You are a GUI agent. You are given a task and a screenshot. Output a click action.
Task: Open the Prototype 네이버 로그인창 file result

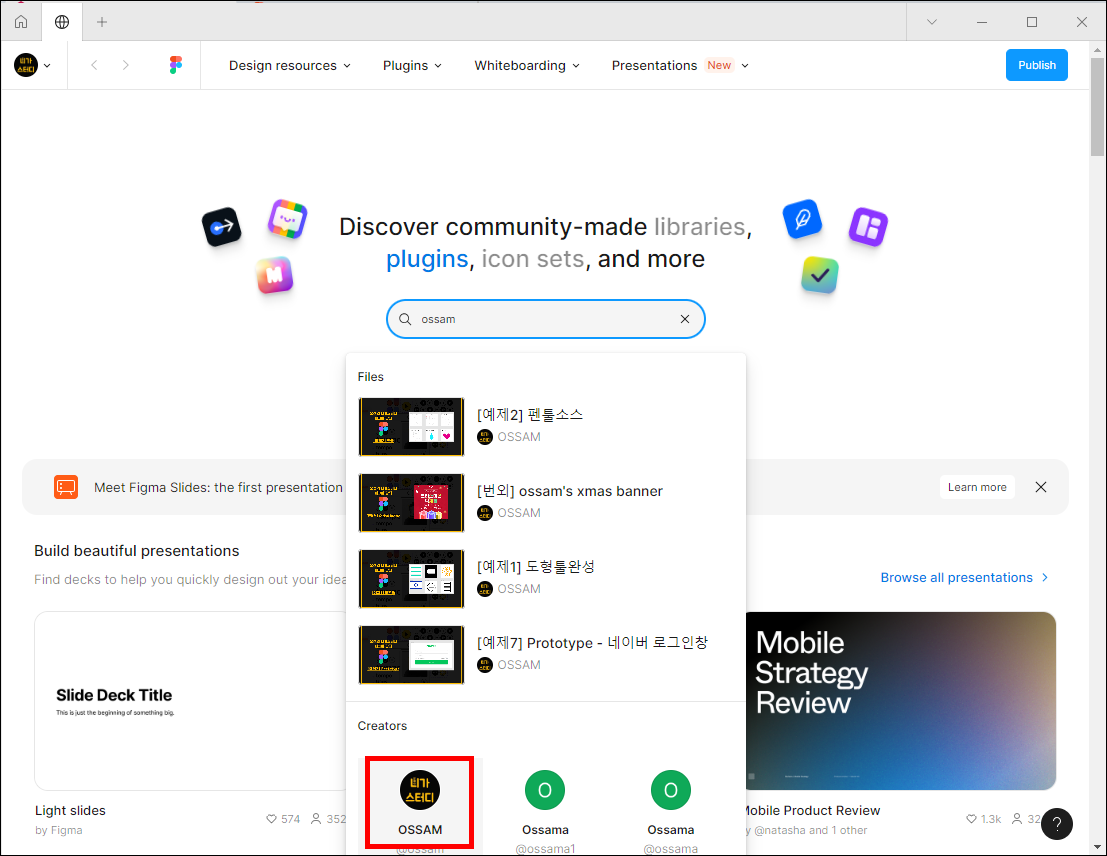click(x=545, y=655)
